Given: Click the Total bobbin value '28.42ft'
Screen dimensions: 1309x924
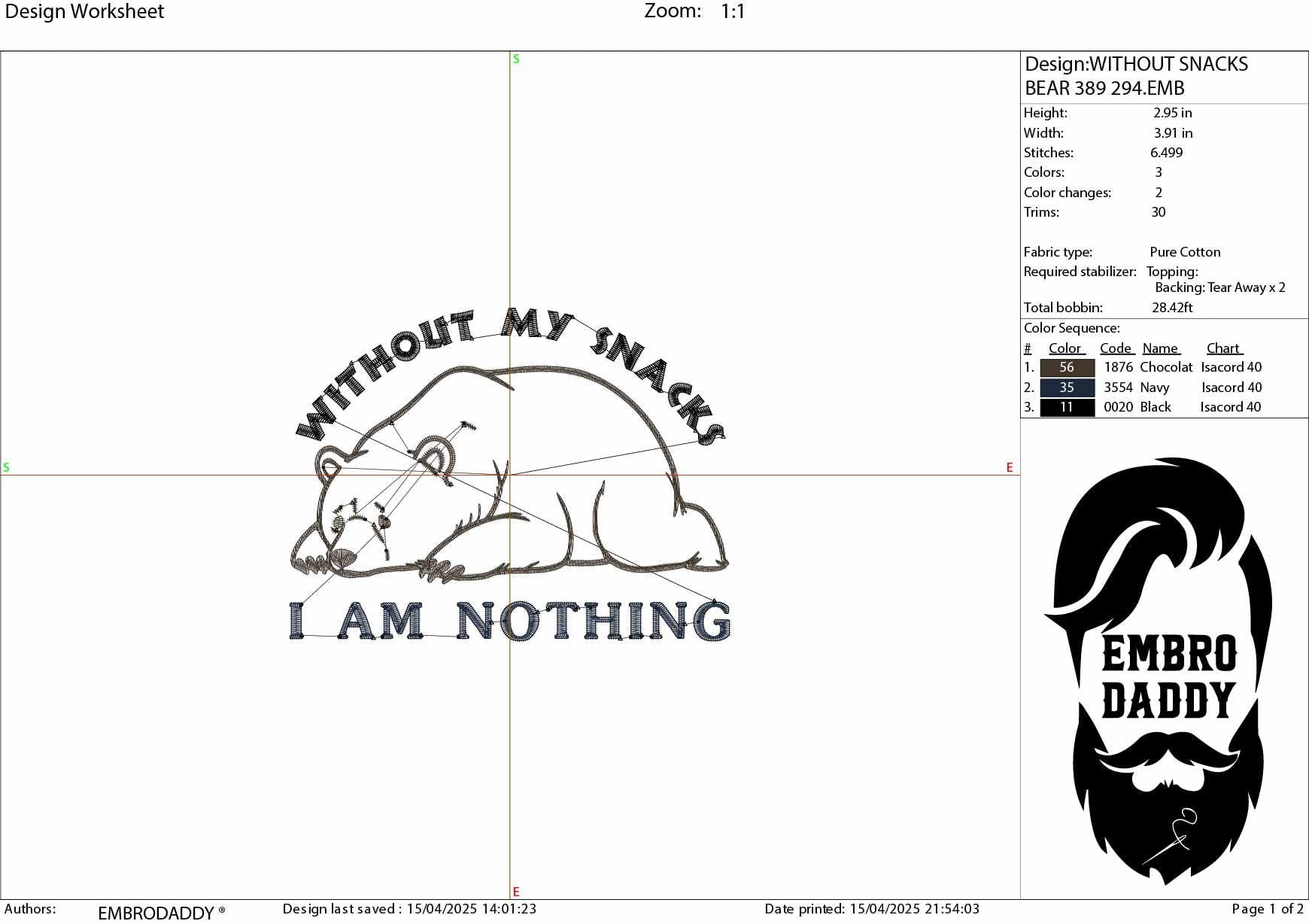Looking at the screenshot, I should 1172,308.
